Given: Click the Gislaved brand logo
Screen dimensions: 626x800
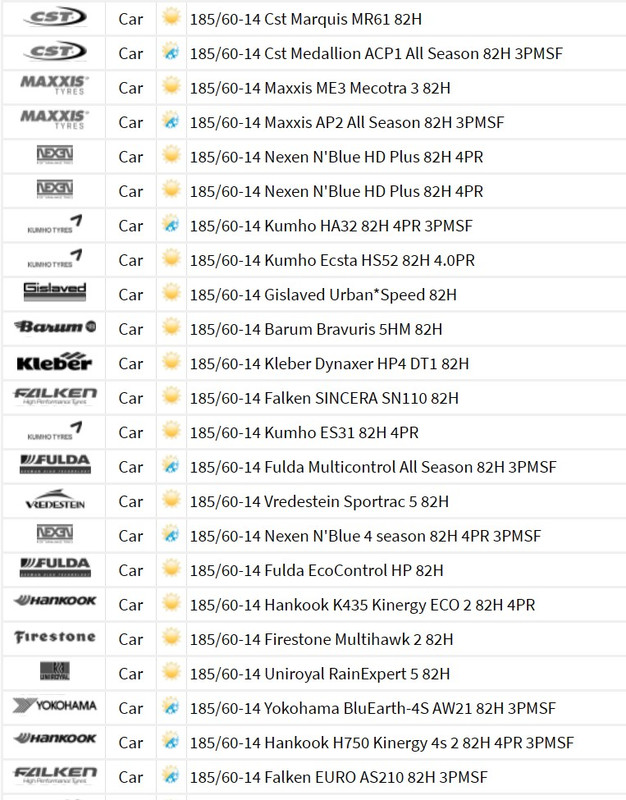Looking at the screenshot, I should [x=55, y=292].
